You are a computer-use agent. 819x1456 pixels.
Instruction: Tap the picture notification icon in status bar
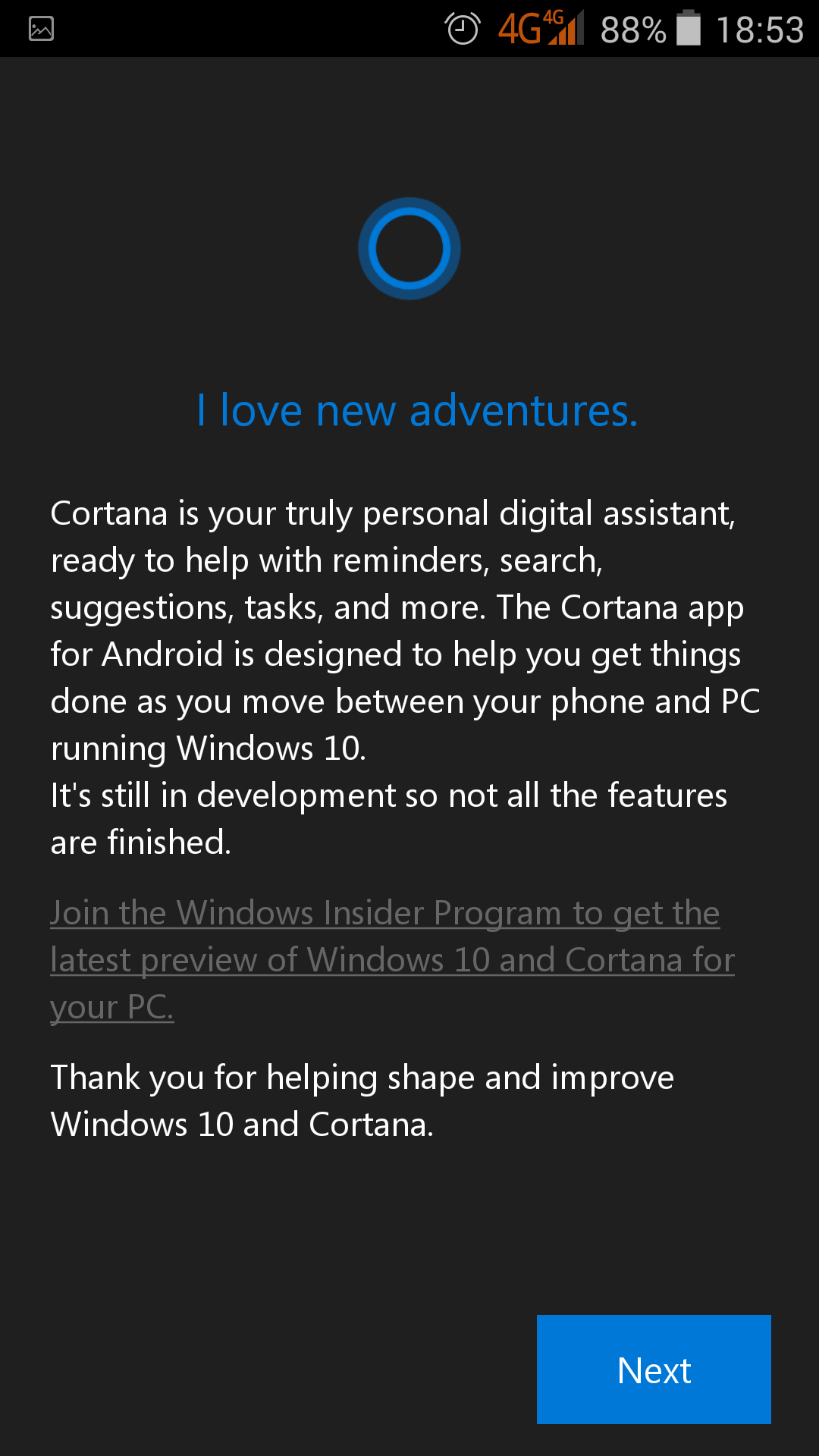[x=41, y=30]
